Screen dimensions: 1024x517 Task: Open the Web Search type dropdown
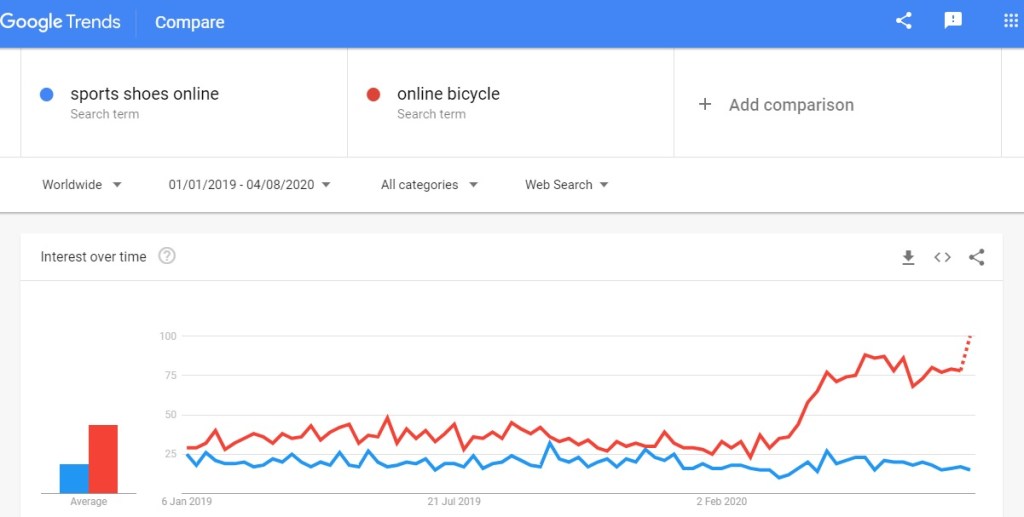pos(567,185)
